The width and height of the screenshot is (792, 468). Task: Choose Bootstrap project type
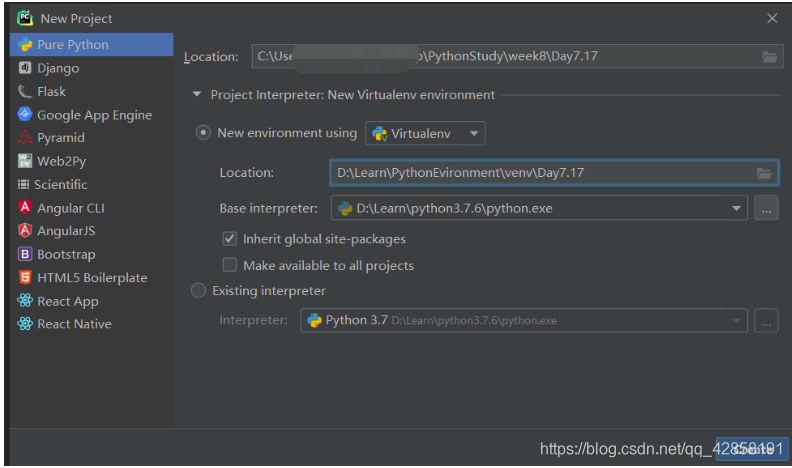point(91,254)
